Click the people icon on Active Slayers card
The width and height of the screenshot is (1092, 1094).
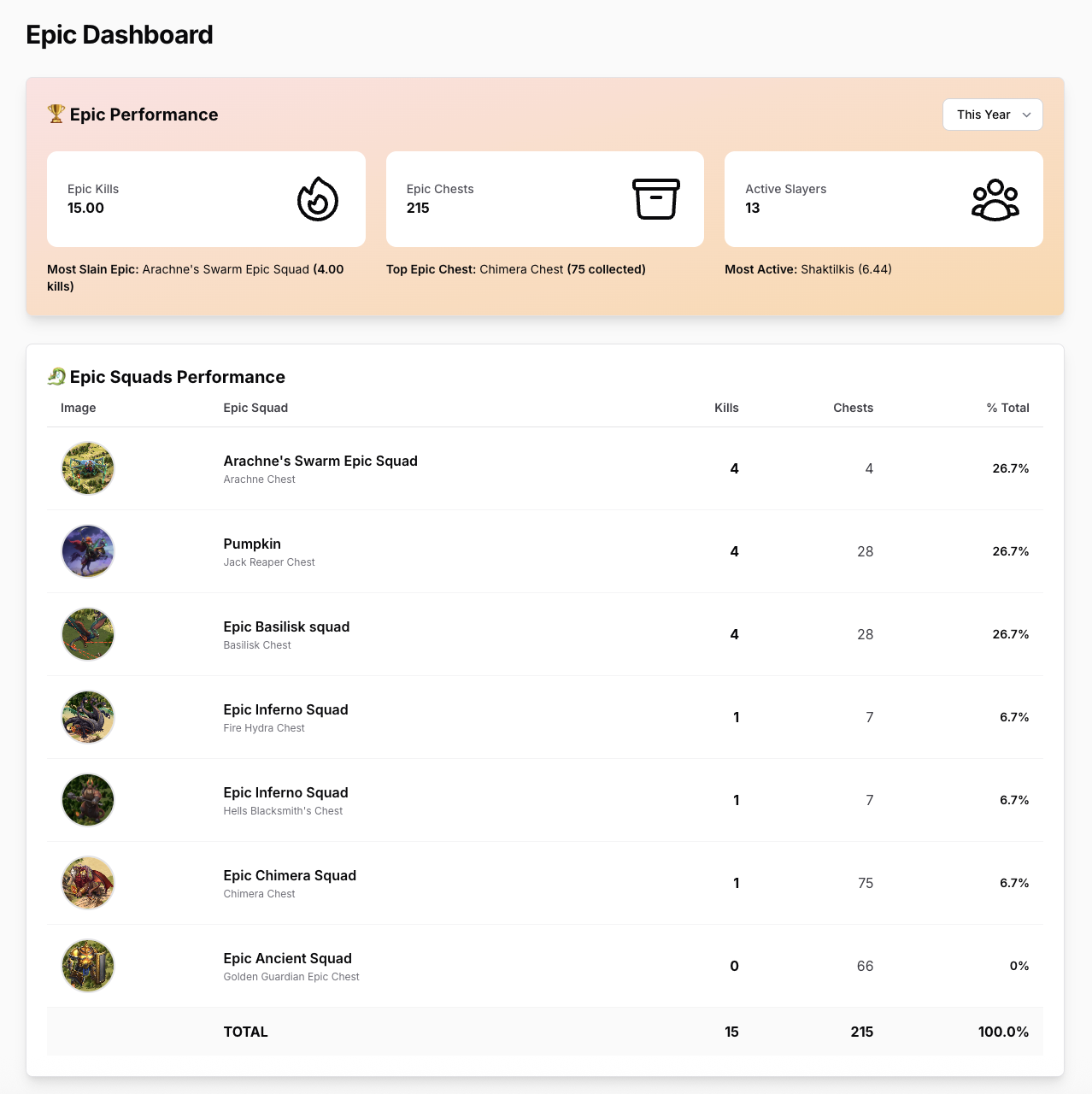(x=995, y=199)
